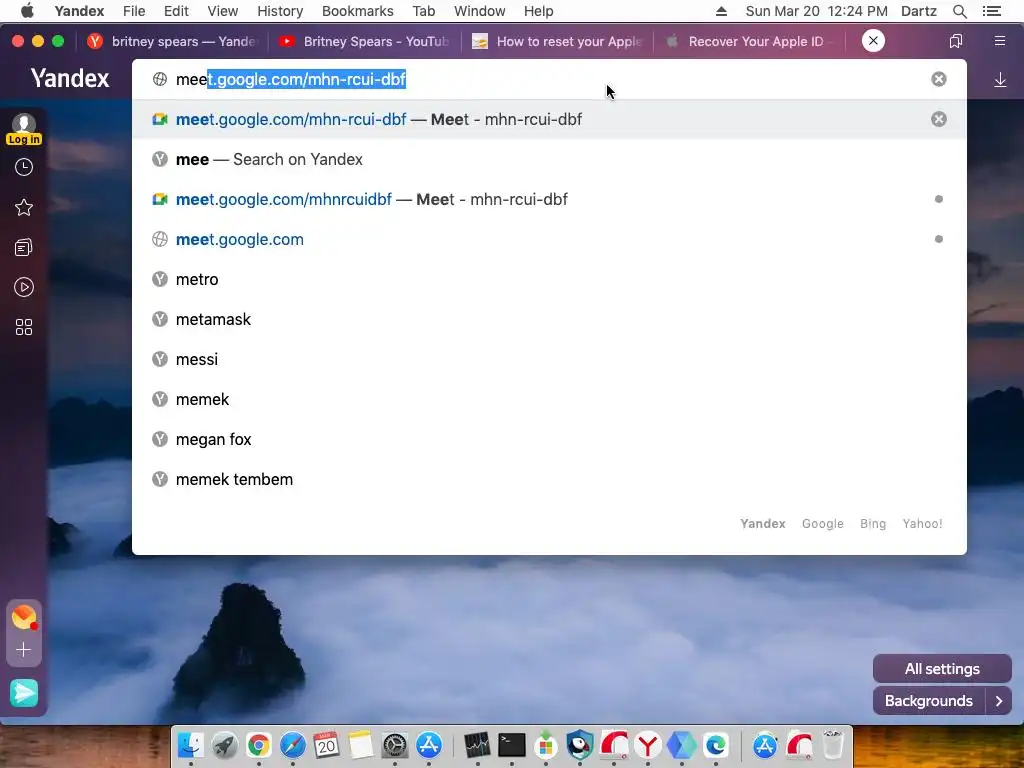Open the video player icon in sidebar
Viewport: 1024px width, 768px height.
24,287
